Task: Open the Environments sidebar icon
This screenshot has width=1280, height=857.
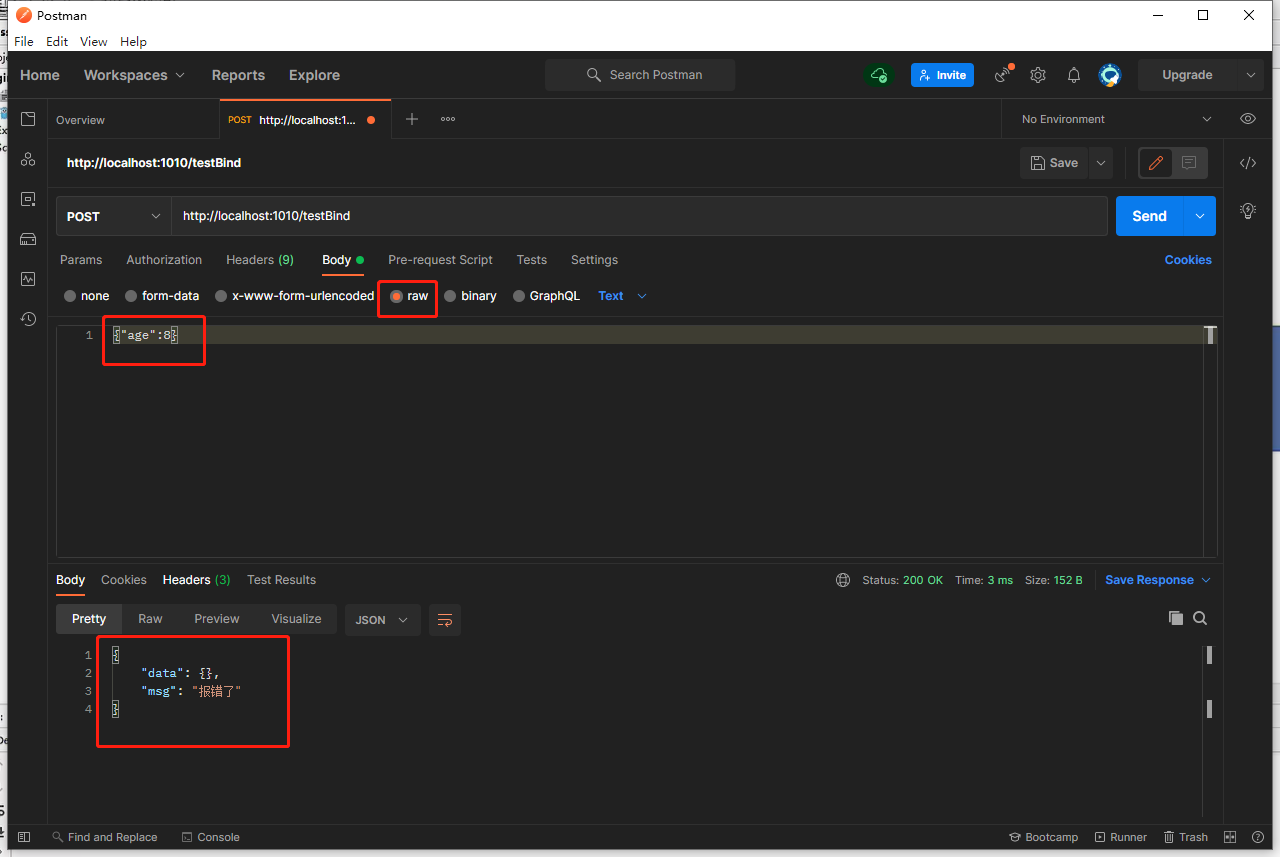Action: coord(28,199)
